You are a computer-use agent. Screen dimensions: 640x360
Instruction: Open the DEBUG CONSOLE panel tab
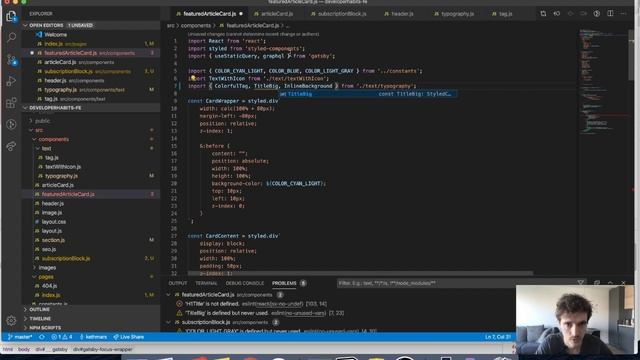point(244,283)
